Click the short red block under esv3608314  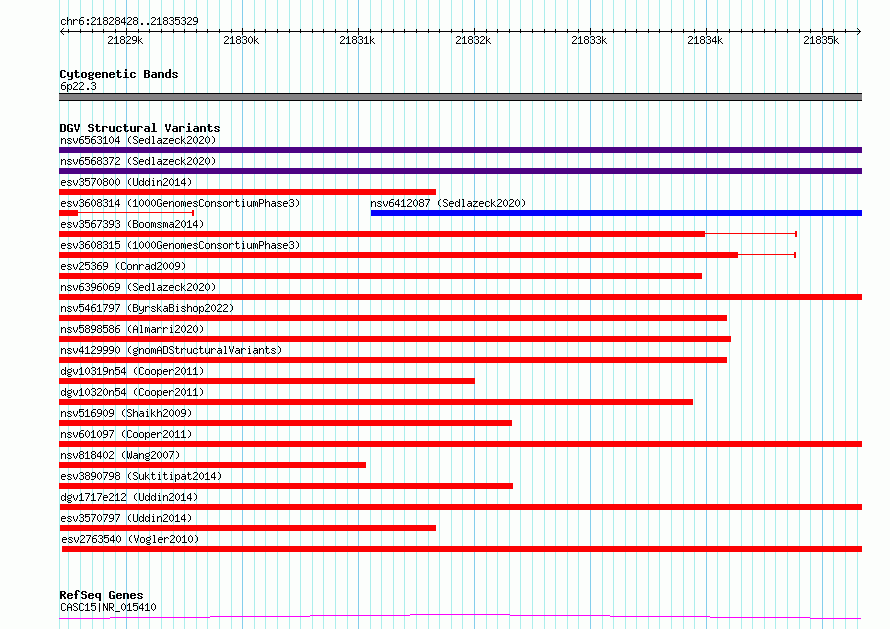coord(69,213)
